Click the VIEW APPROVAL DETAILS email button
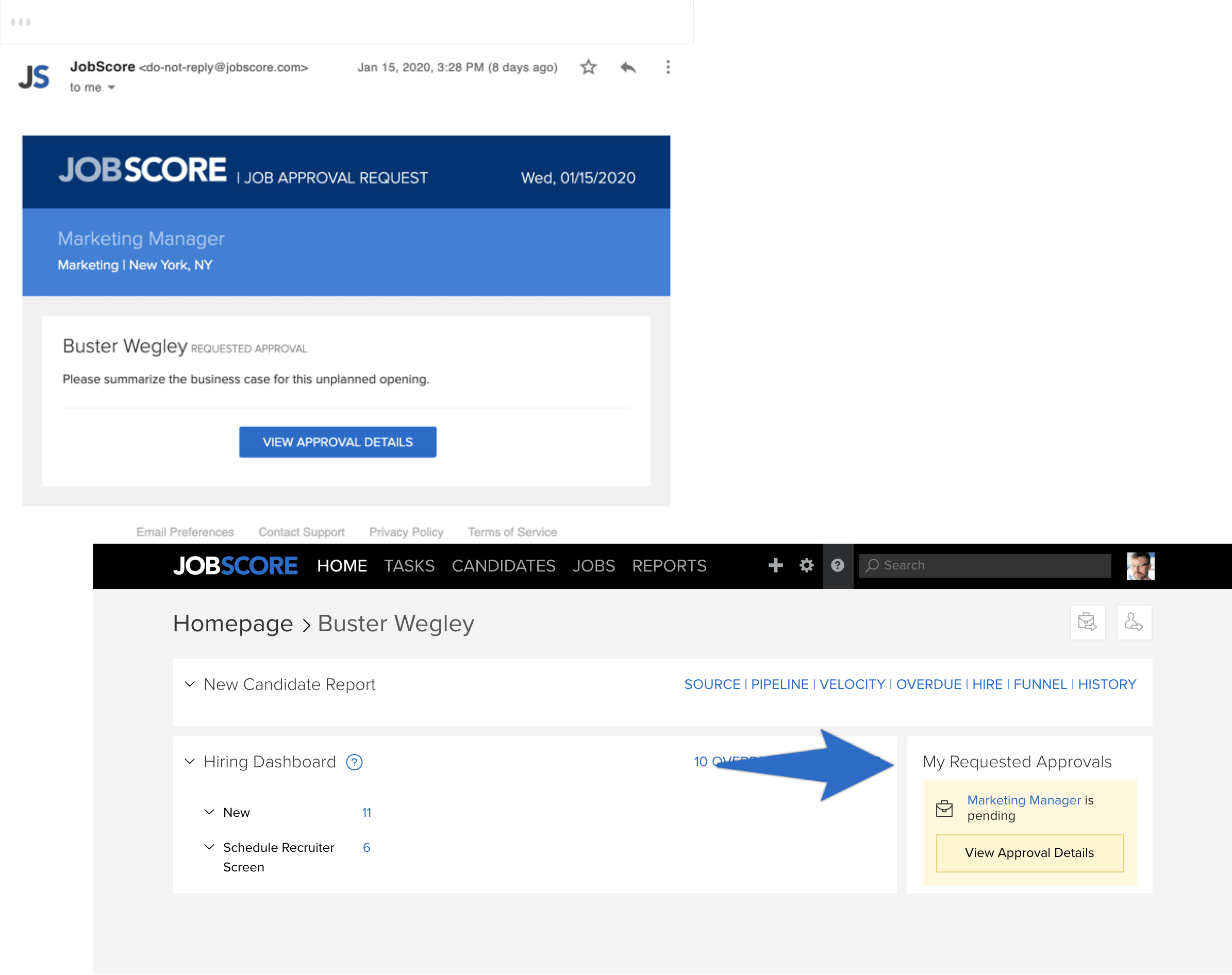 click(x=338, y=442)
